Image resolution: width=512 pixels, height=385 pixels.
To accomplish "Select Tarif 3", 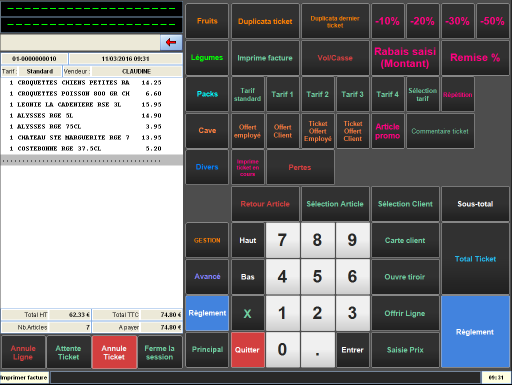I will pos(353,94).
